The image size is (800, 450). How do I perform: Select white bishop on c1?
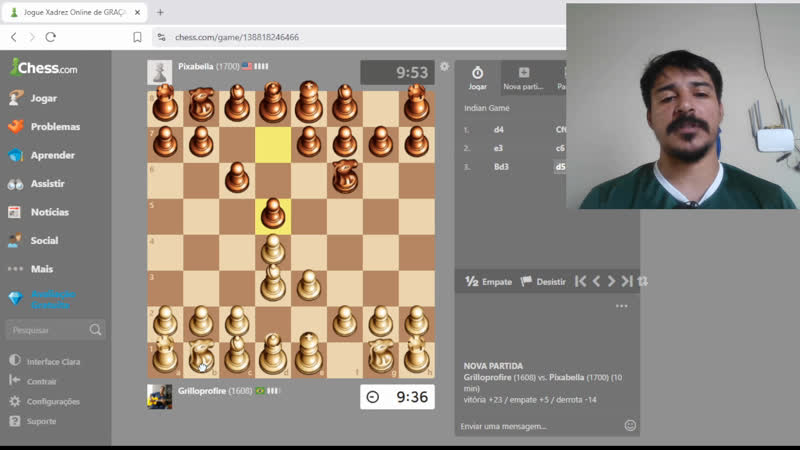(x=237, y=360)
